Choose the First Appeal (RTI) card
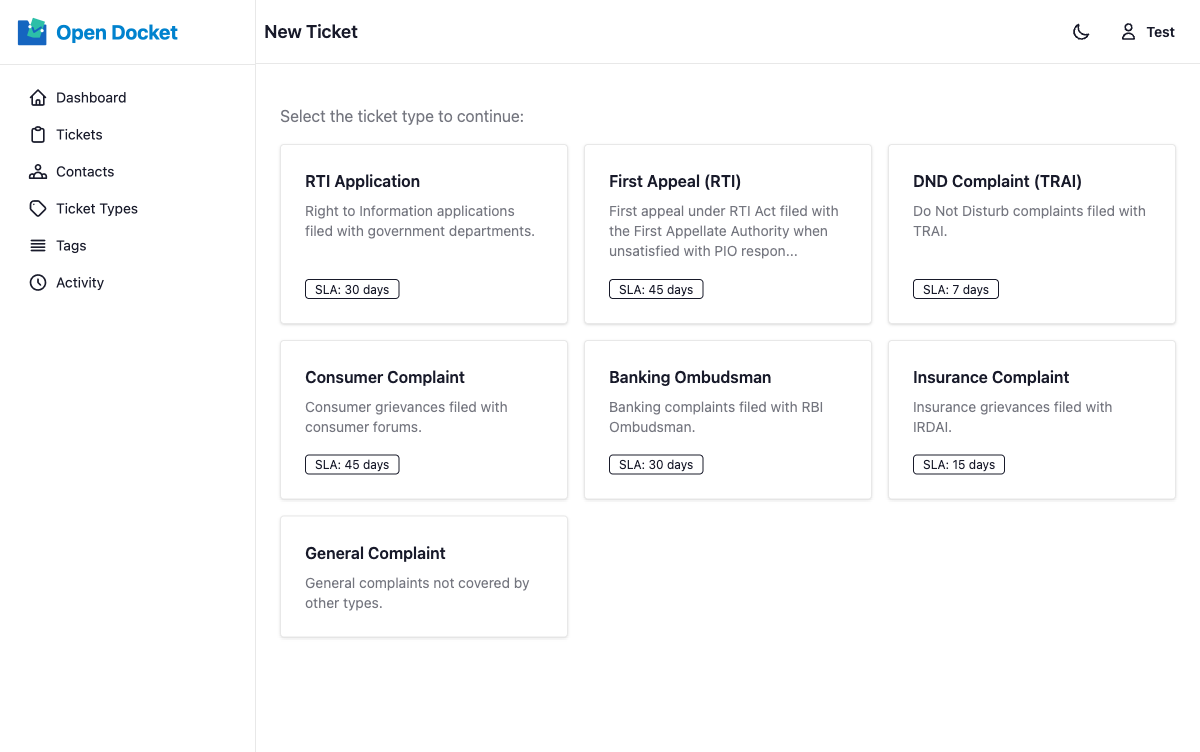 coord(727,233)
